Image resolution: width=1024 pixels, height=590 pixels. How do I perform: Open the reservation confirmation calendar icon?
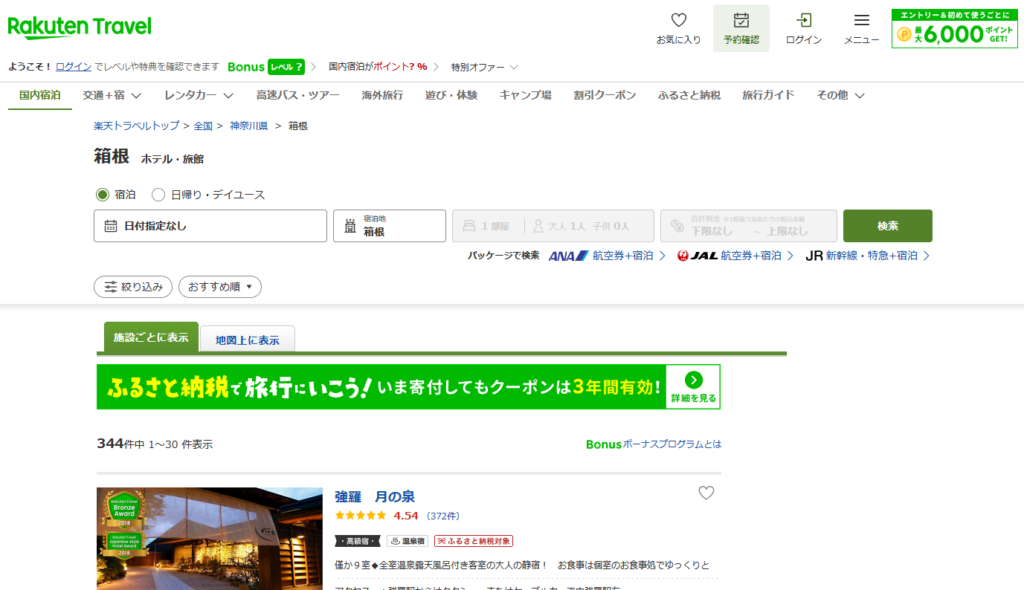741,20
